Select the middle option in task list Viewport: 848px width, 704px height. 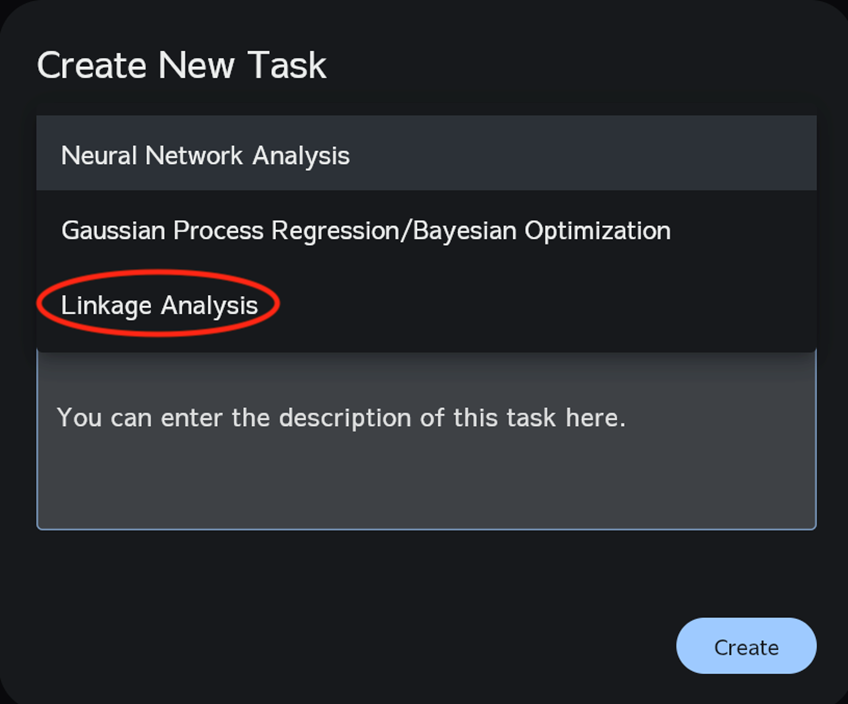pos(366,231)
